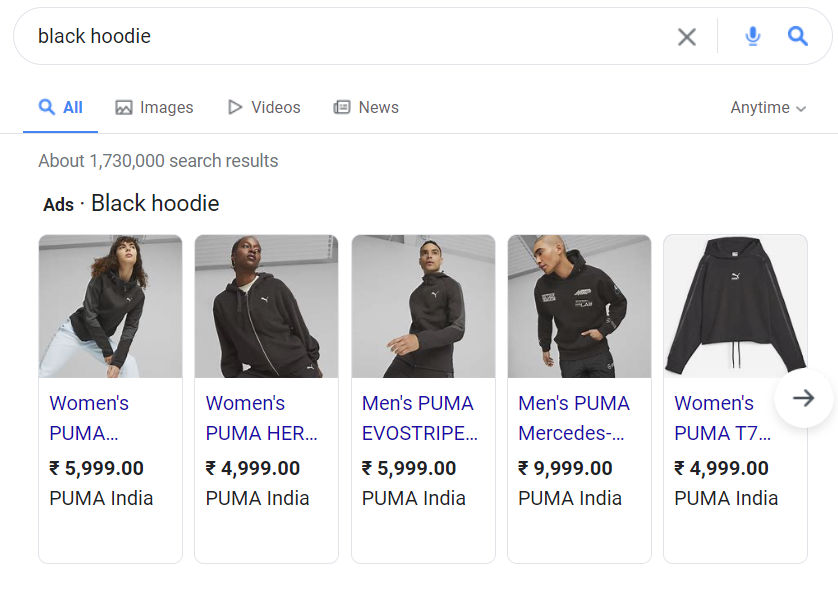
Task: Expand the Anytime filter dropdown
Action: (769, 107)
